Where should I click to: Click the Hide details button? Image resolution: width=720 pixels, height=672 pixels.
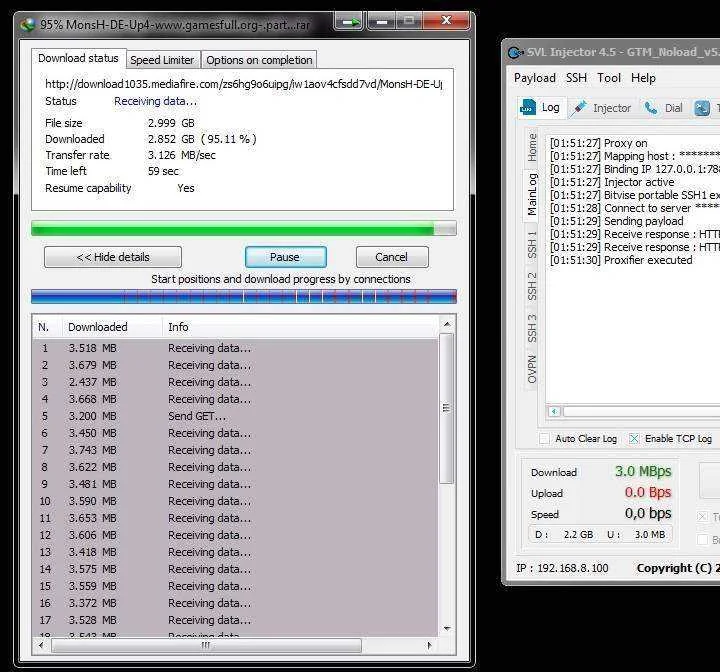113,257
